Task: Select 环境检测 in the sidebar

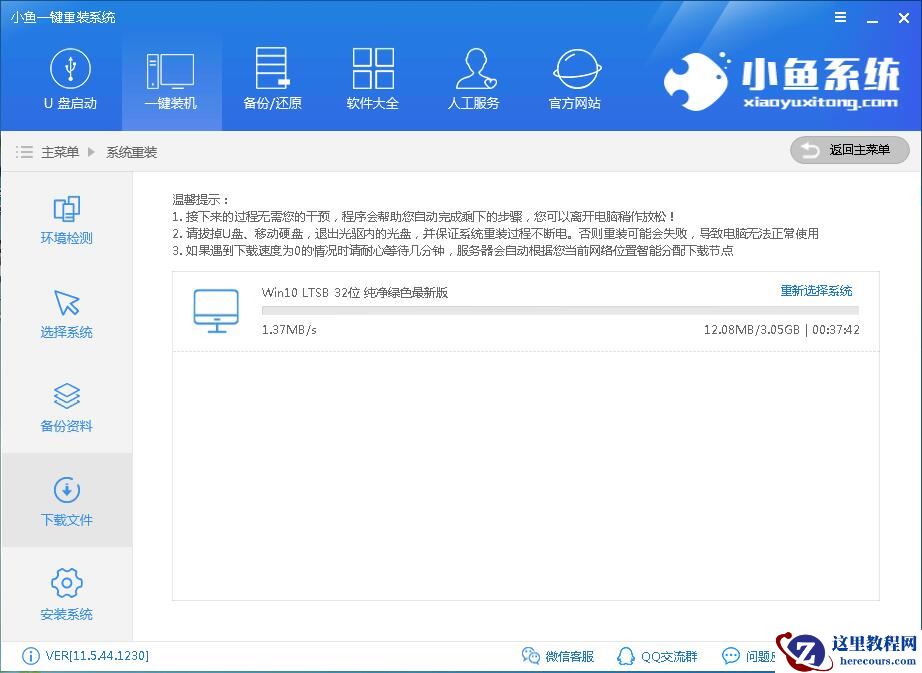Action: tap(66, 220)
